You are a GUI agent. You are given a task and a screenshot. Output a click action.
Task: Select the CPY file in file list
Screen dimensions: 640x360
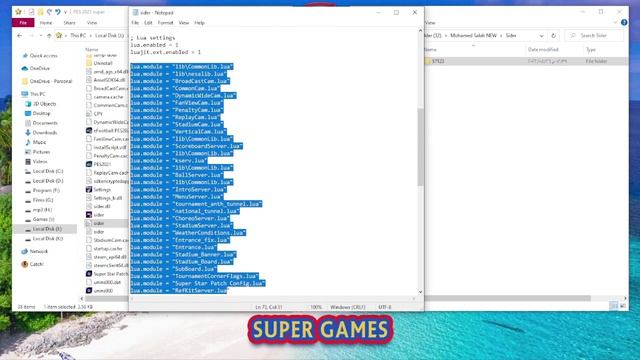(98, 113)
